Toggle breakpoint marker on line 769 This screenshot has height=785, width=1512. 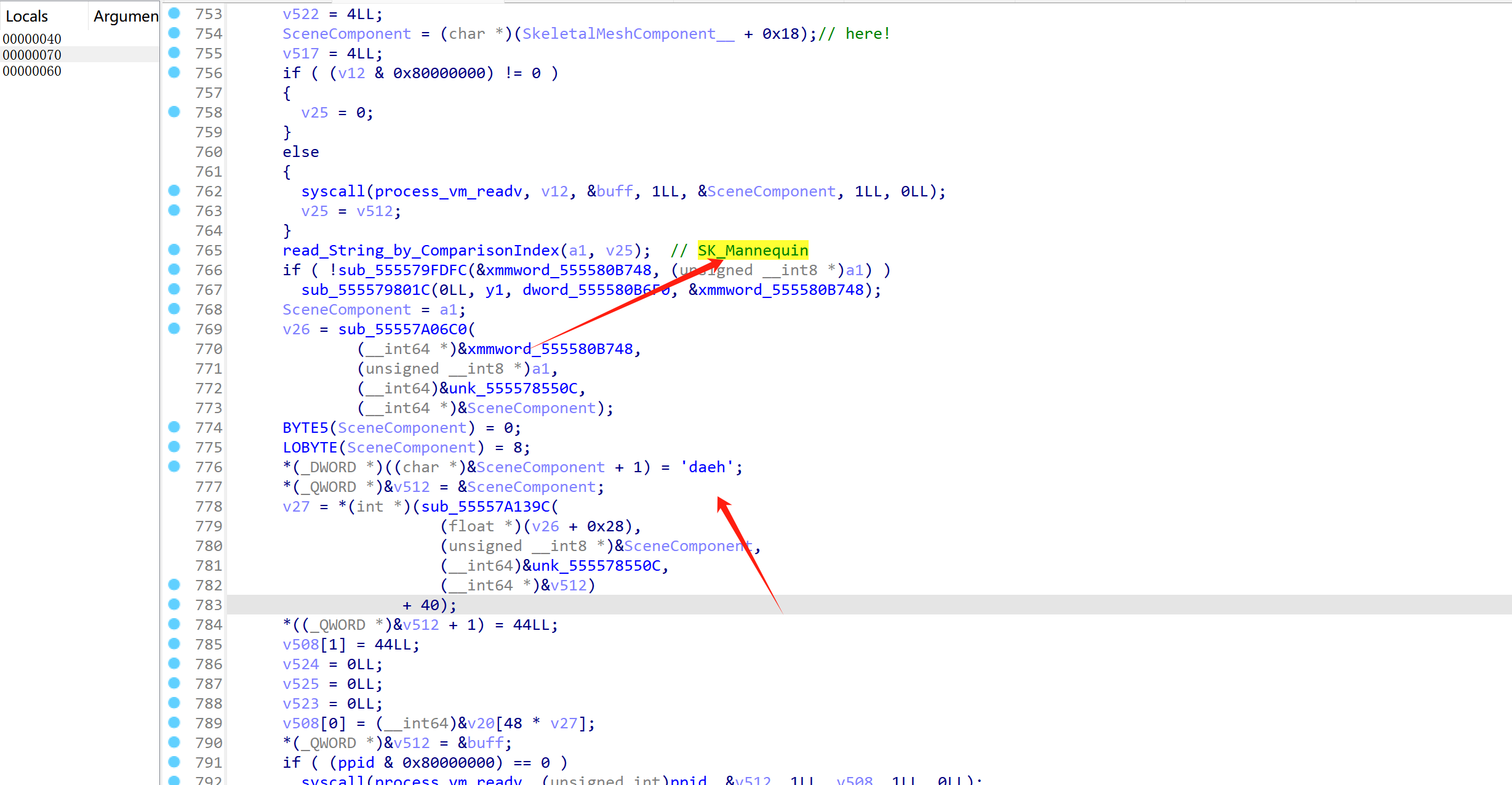[x=174, y=328]
